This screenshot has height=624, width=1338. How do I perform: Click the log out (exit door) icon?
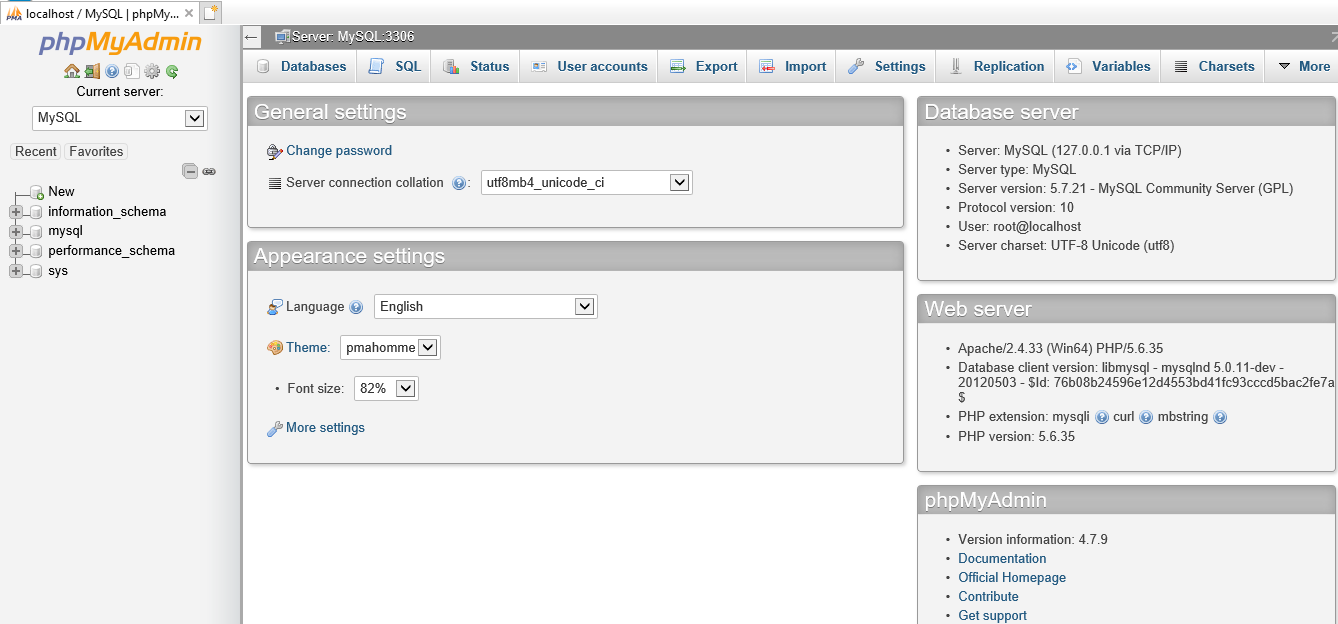(x=92, y=71)
